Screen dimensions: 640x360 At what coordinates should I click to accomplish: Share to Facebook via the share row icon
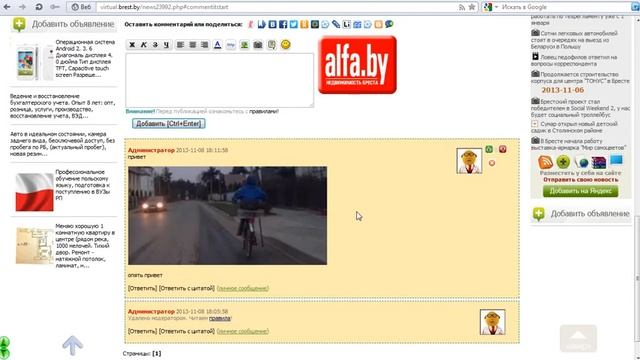283,24
